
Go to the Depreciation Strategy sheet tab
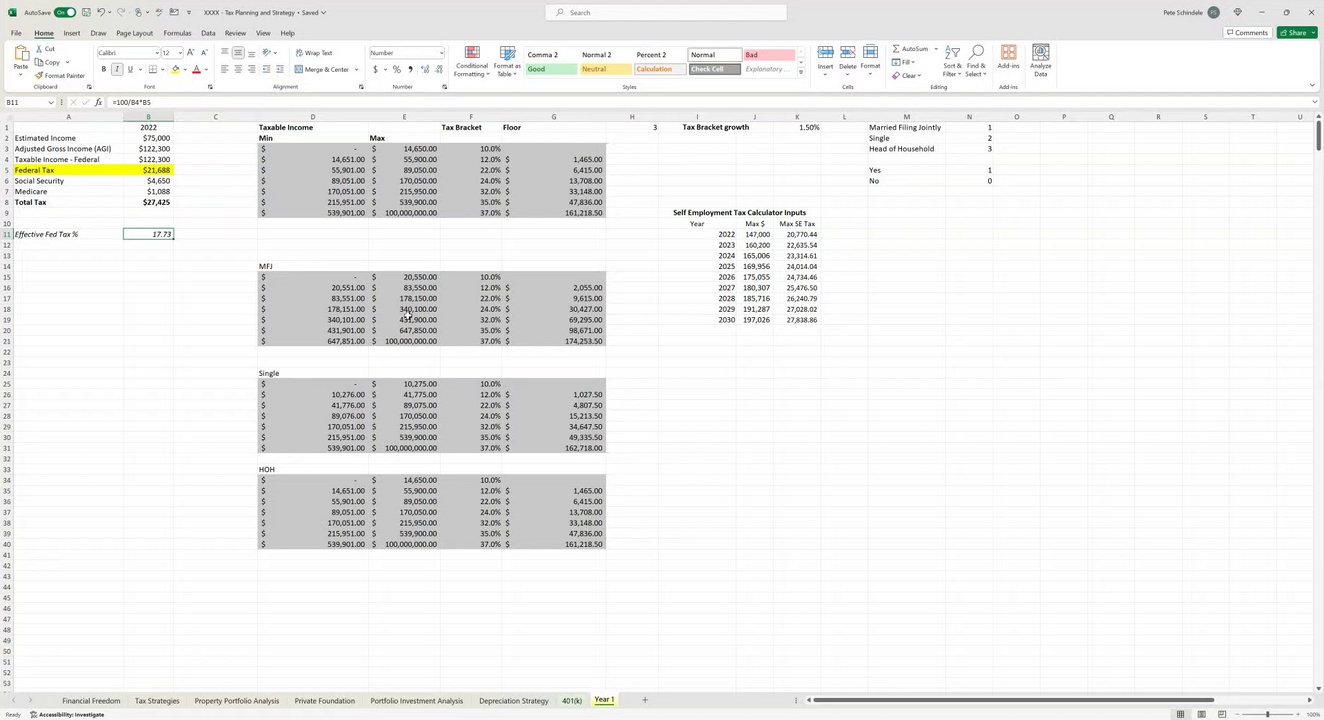pos(513,701)
